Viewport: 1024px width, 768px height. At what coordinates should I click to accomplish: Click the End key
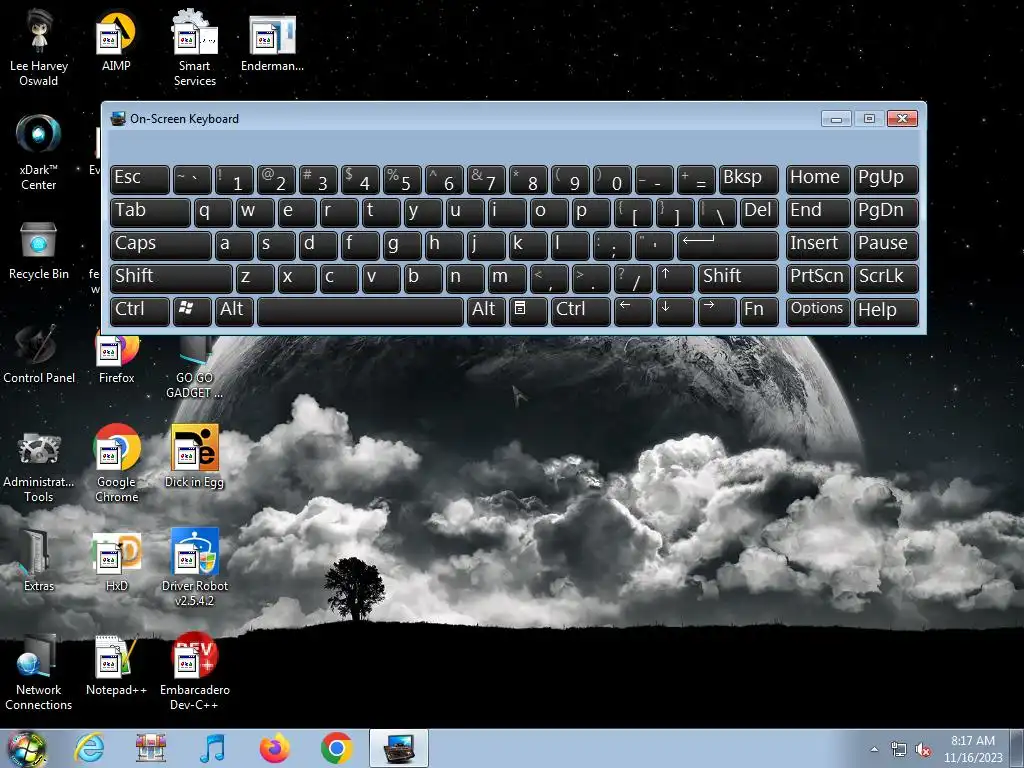tap(818, 213)
